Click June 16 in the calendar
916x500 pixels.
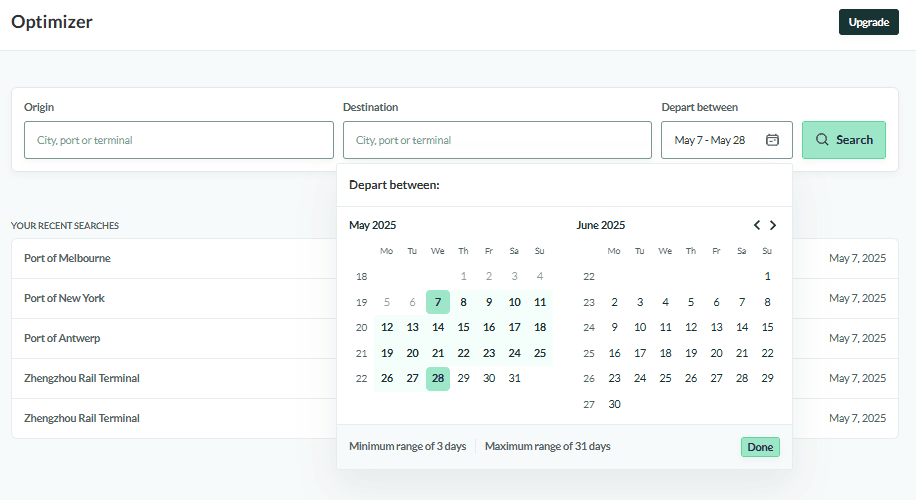click(x=614, y=353)
